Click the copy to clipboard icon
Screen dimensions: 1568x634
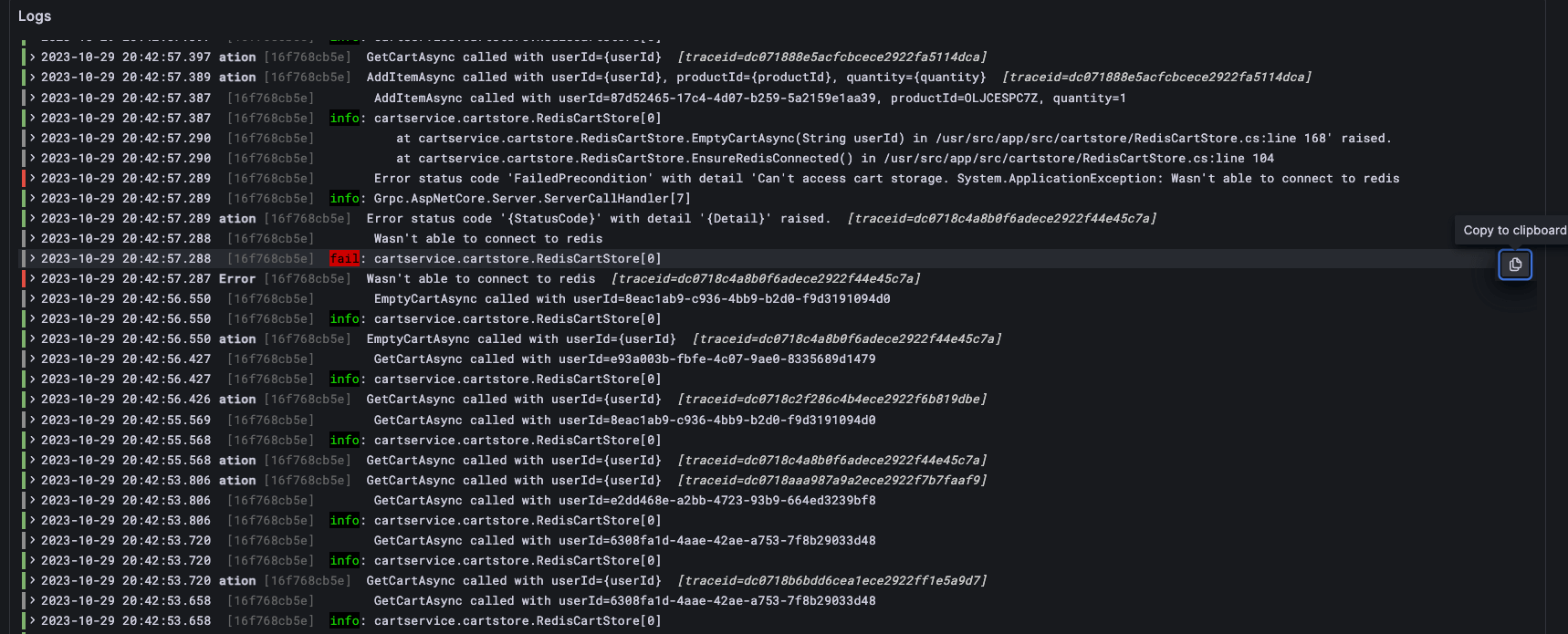coord(1515,265)
